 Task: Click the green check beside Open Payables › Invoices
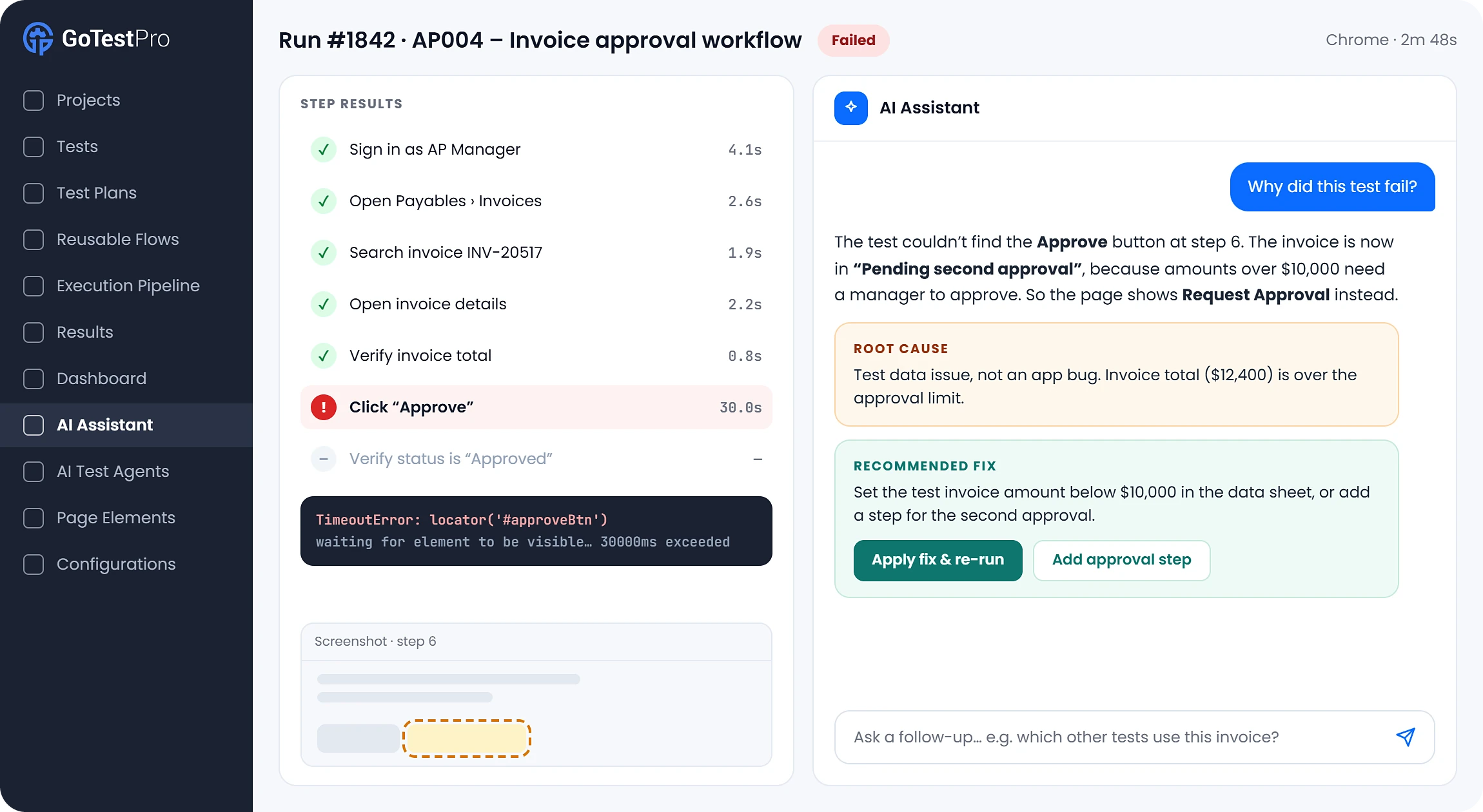pos(324,201)
